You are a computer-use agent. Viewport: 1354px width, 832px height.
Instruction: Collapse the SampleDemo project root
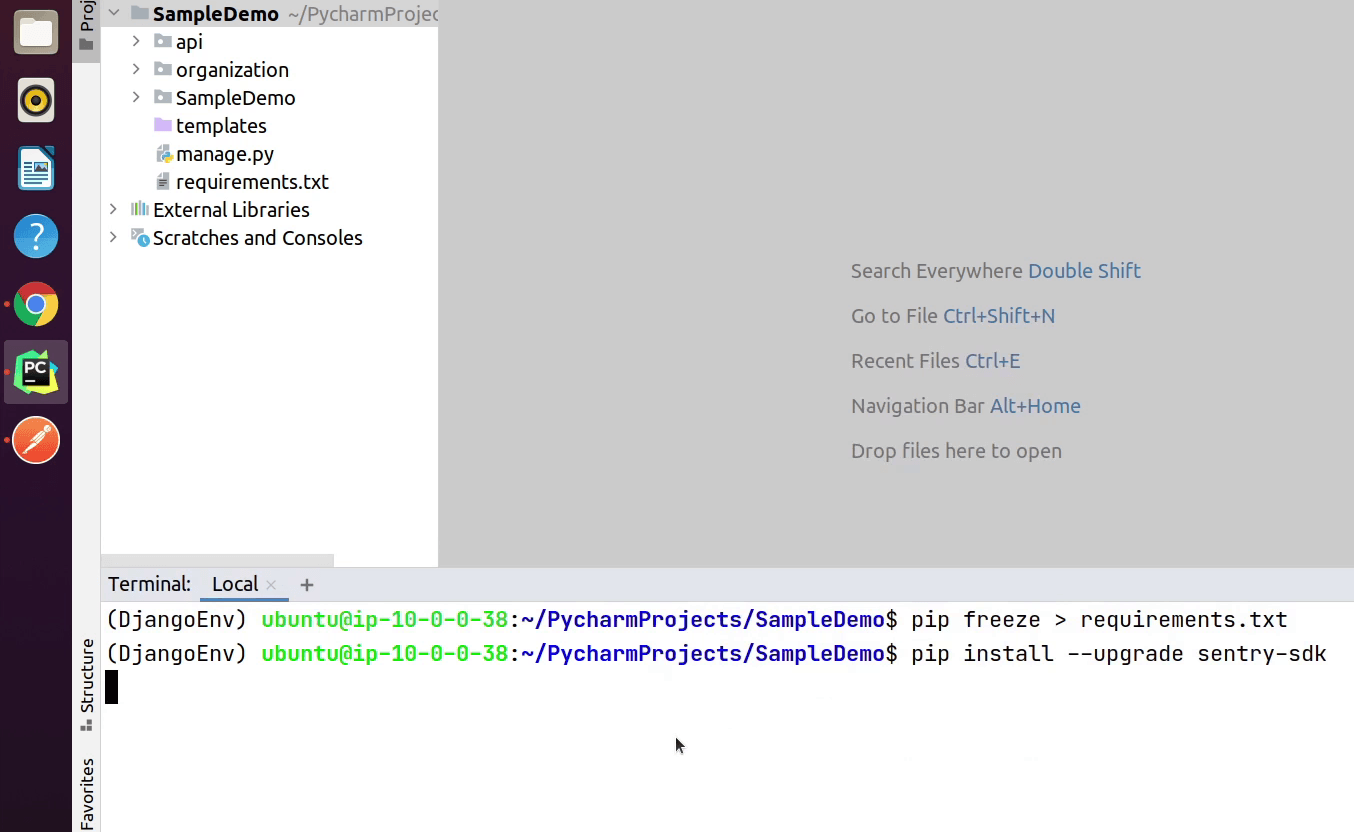[x=113, y=14]
